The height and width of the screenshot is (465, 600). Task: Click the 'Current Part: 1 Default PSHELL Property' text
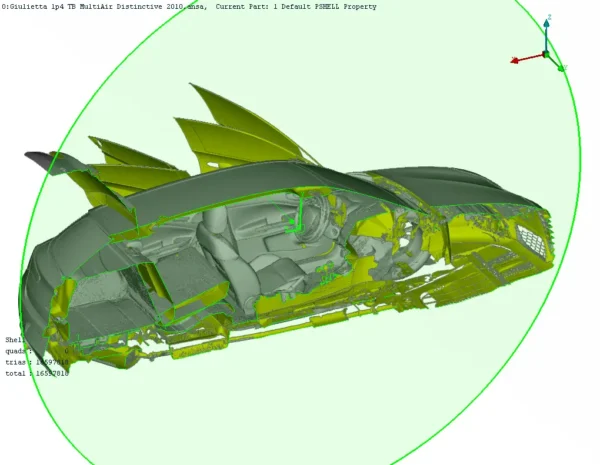(296, 7)
